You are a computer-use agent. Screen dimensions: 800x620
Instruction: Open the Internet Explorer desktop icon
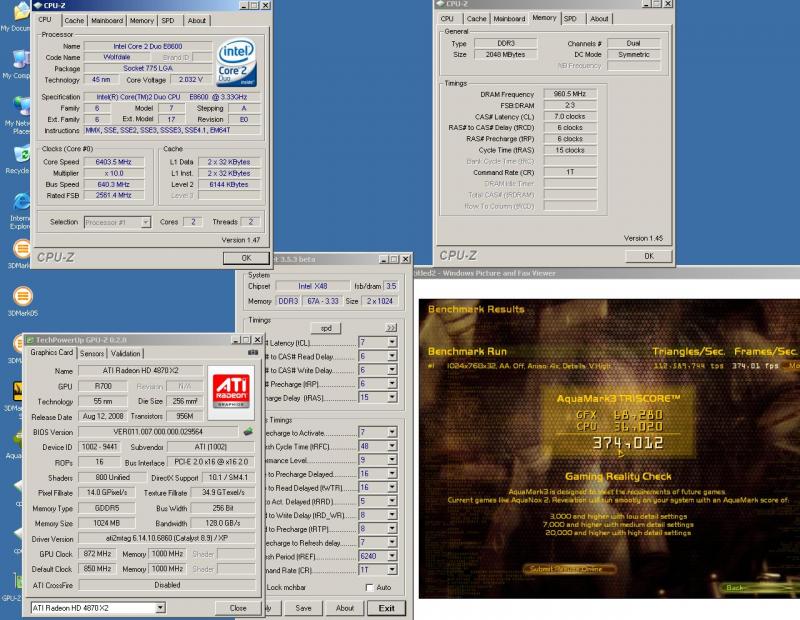20,211
